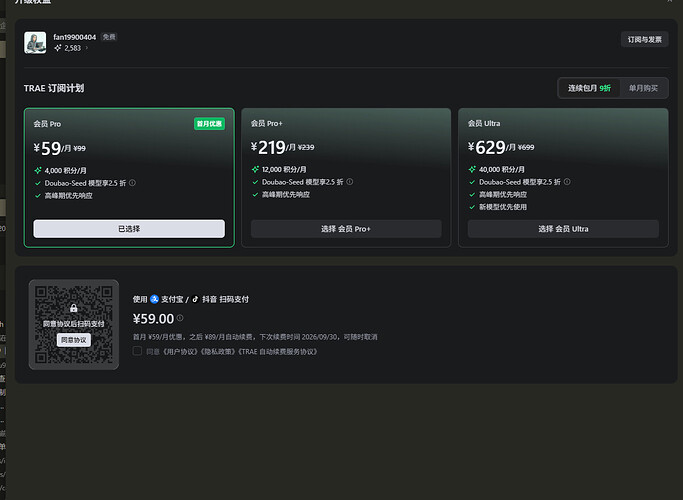Open info icon next to ¥59.00
Image resolution: width=683 pixels, height=500 pixels.
tap(180, 318)
